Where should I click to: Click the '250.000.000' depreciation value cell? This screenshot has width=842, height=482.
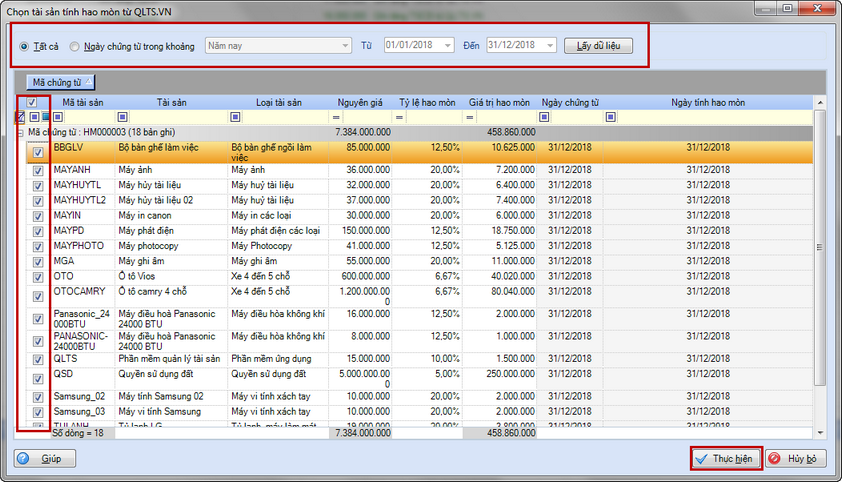point(499,379)
